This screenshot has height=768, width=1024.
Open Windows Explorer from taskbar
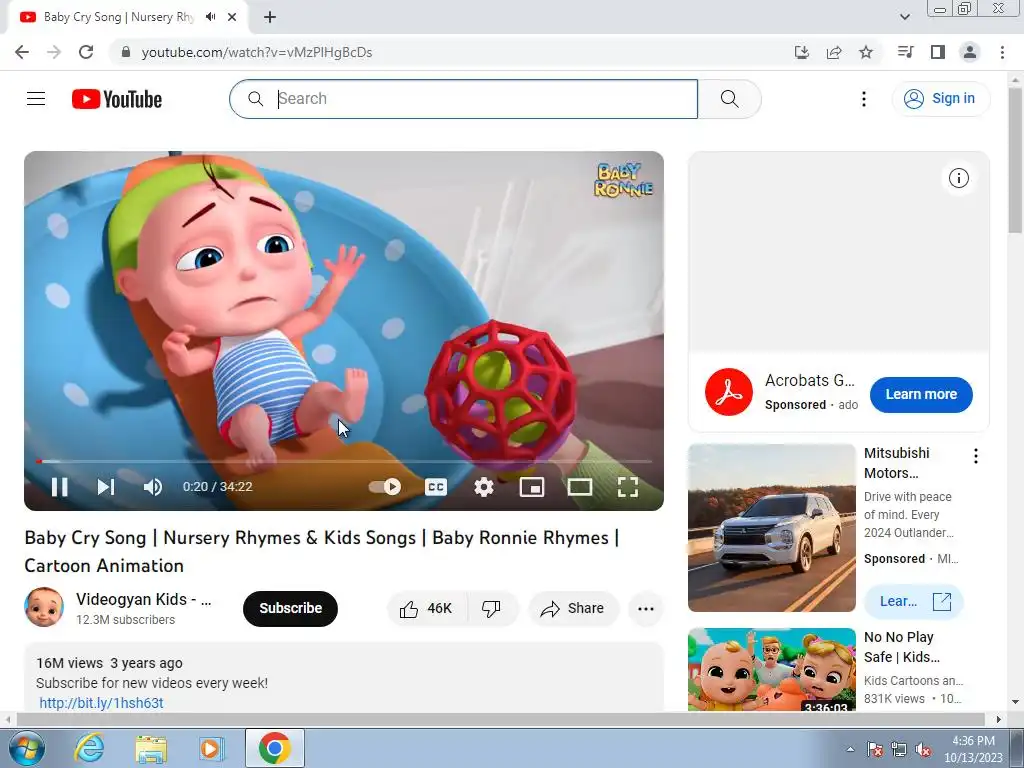pyautogui.click(x=151, y=748)
